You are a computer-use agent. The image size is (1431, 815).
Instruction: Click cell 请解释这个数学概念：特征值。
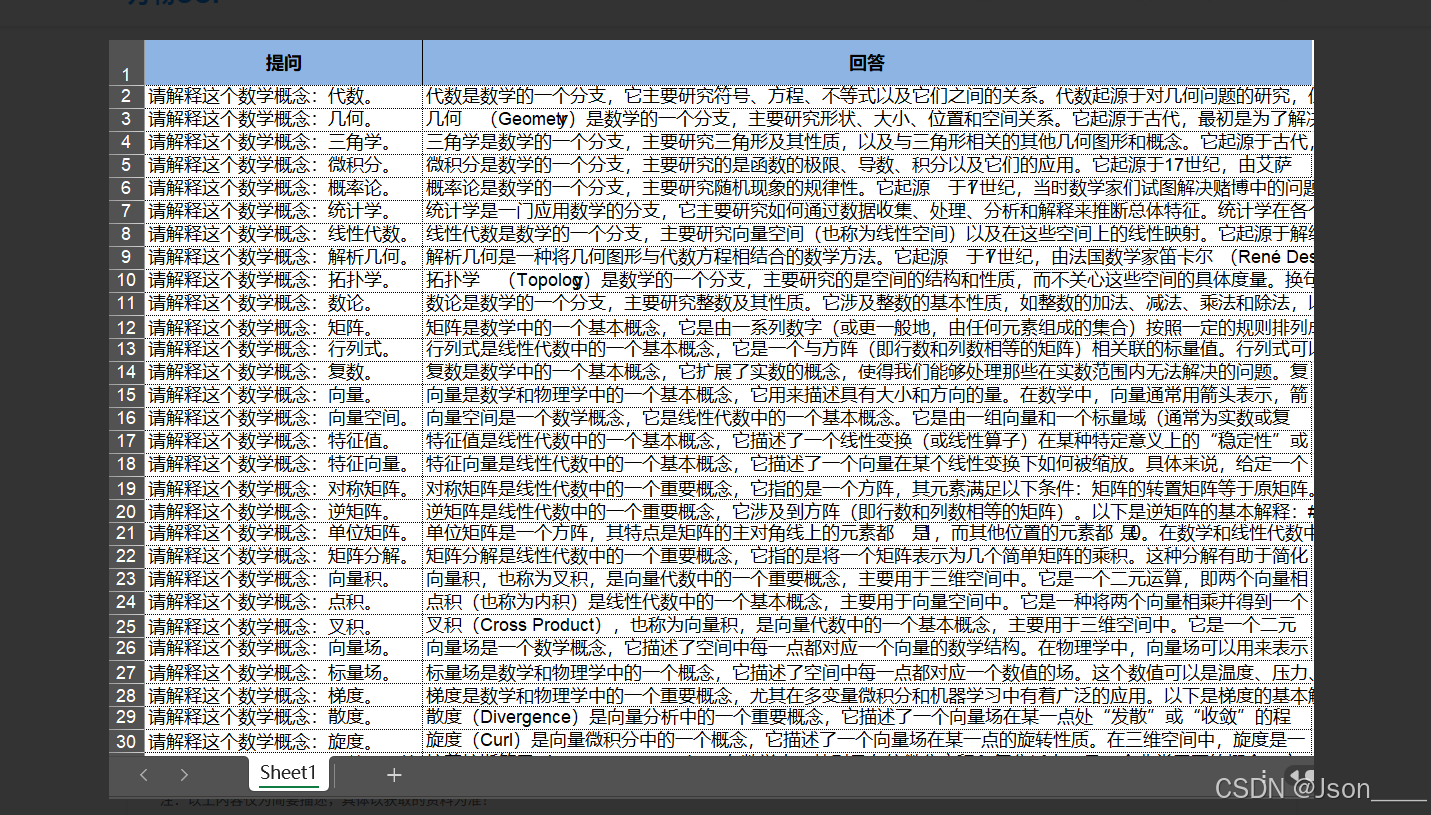pos(283,441)
